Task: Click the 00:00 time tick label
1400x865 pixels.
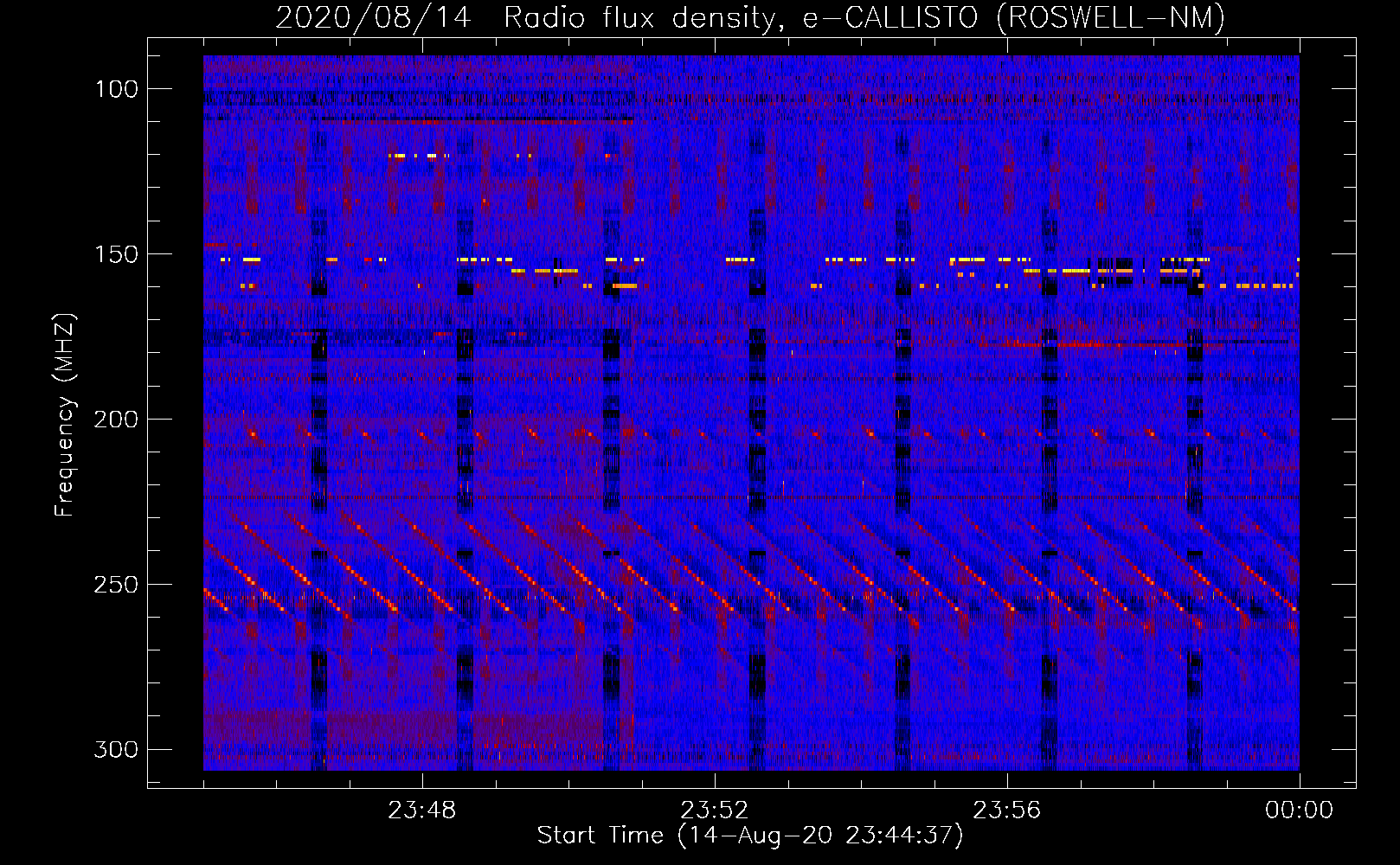Action: pyautogui.click(x=1299, y=811)
